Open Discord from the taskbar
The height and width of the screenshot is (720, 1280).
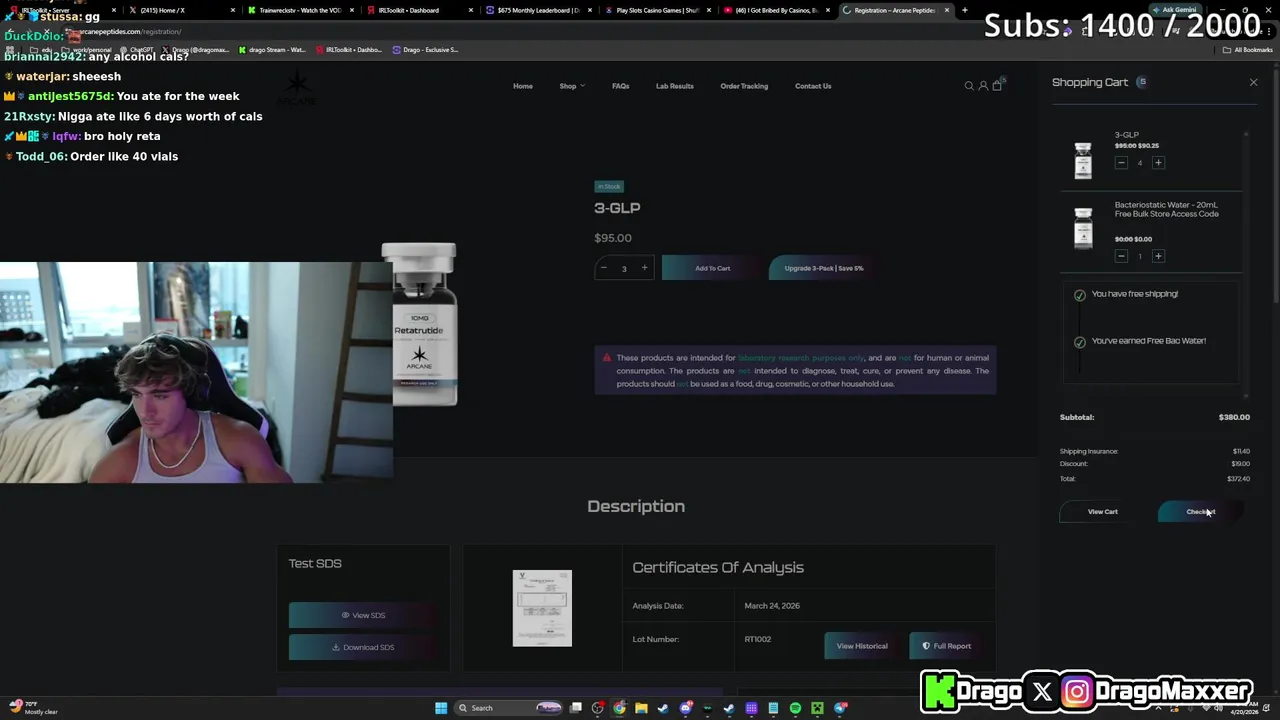[x=686, y=708]
